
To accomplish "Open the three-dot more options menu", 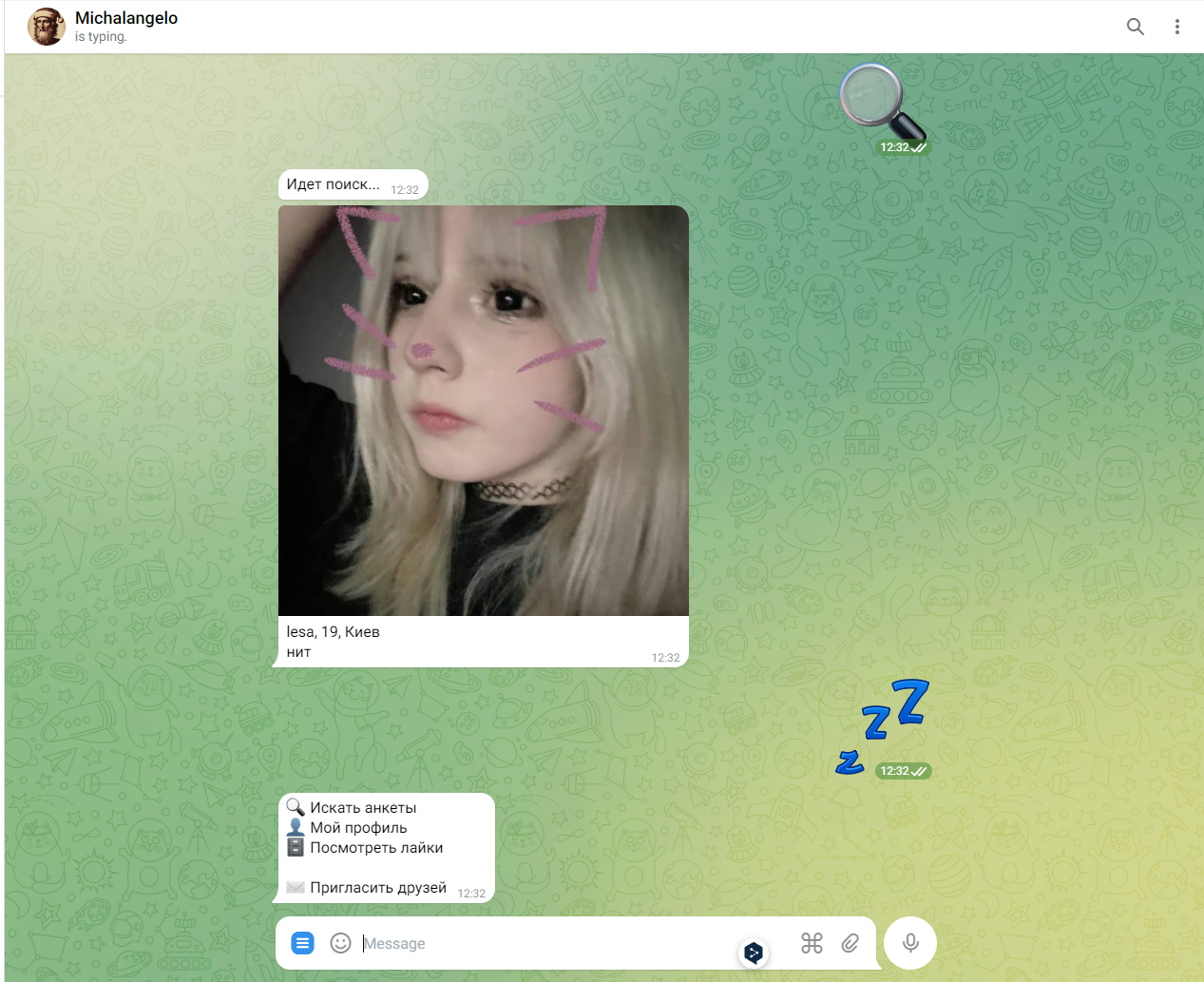I will 1176,27.
